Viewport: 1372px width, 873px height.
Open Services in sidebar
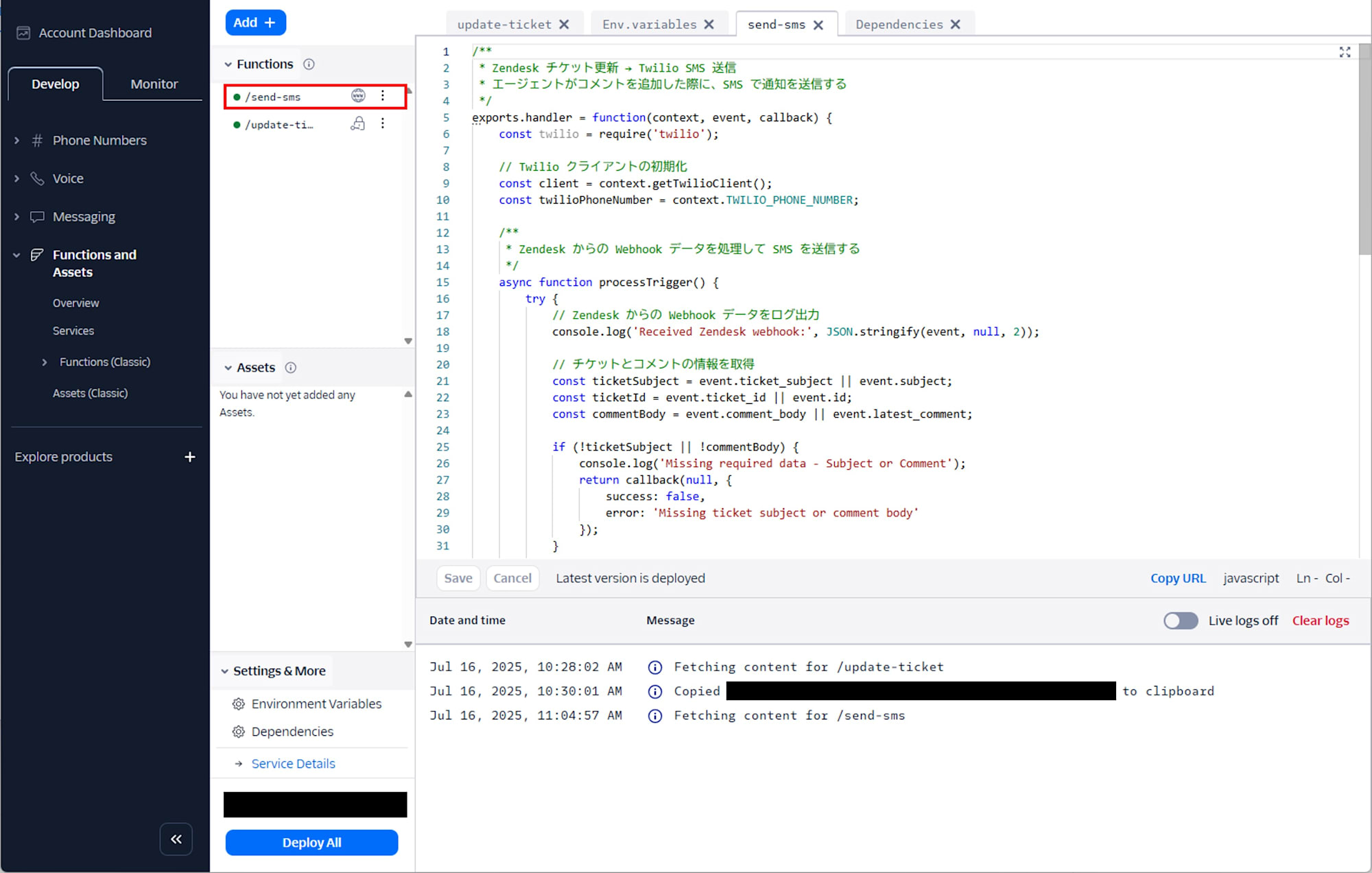tap(73, 331)
